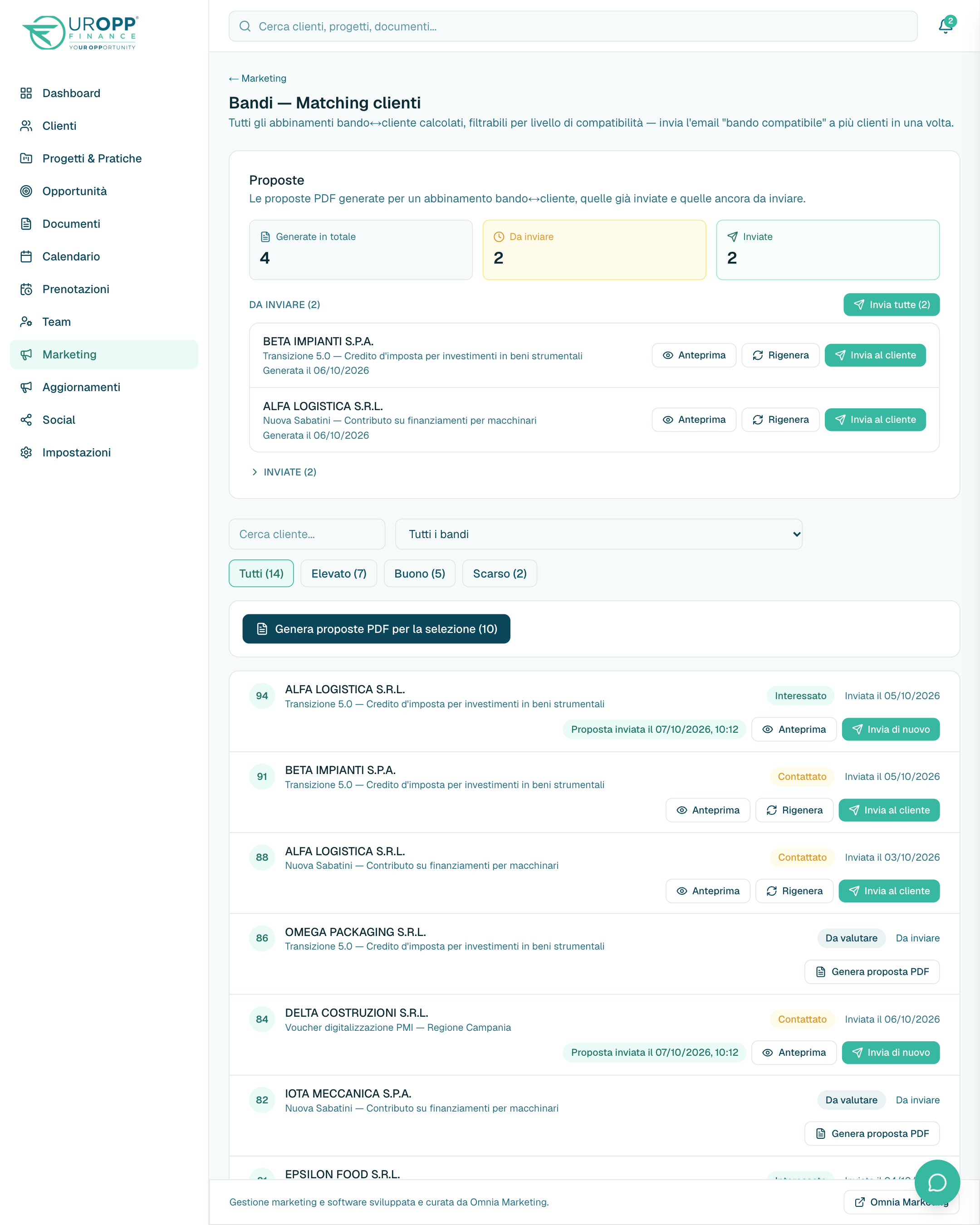Regenerate ALFA LOGISTICA Nuova Sabatini proposal in Da inviare
Image resolution: width=980 pixels, height=1225 pixels.
pos(780,419)
